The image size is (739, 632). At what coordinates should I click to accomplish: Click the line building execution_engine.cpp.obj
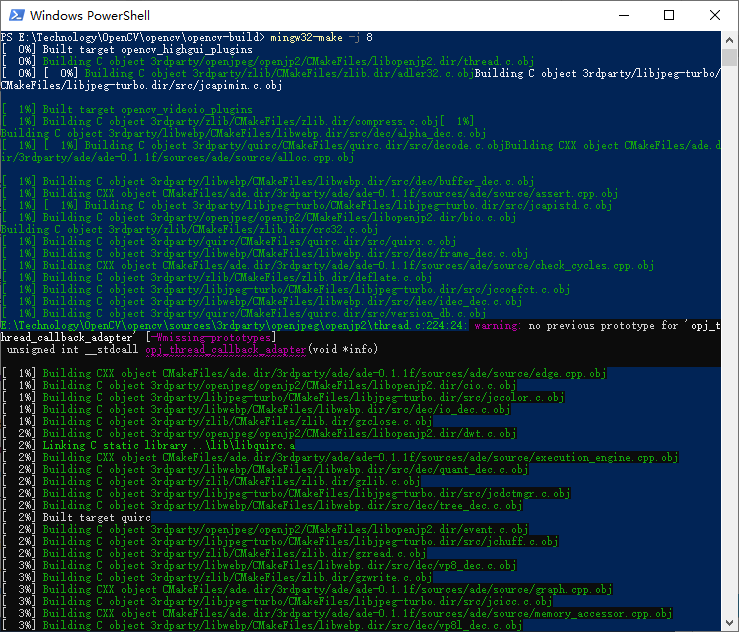click(x=339, y=458)
